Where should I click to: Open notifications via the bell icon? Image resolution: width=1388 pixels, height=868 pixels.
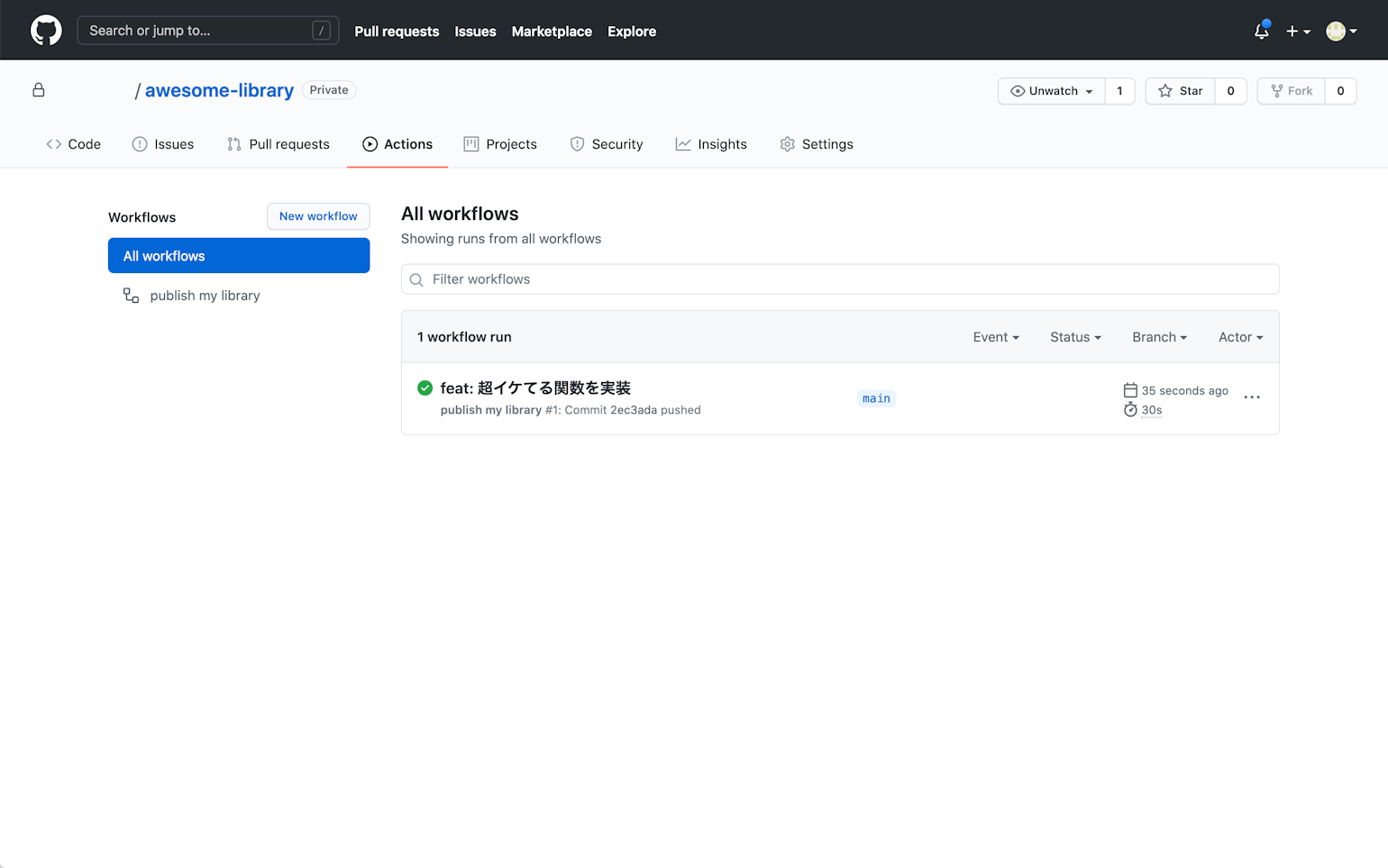pyautogui.click(x=1261, y=30)
